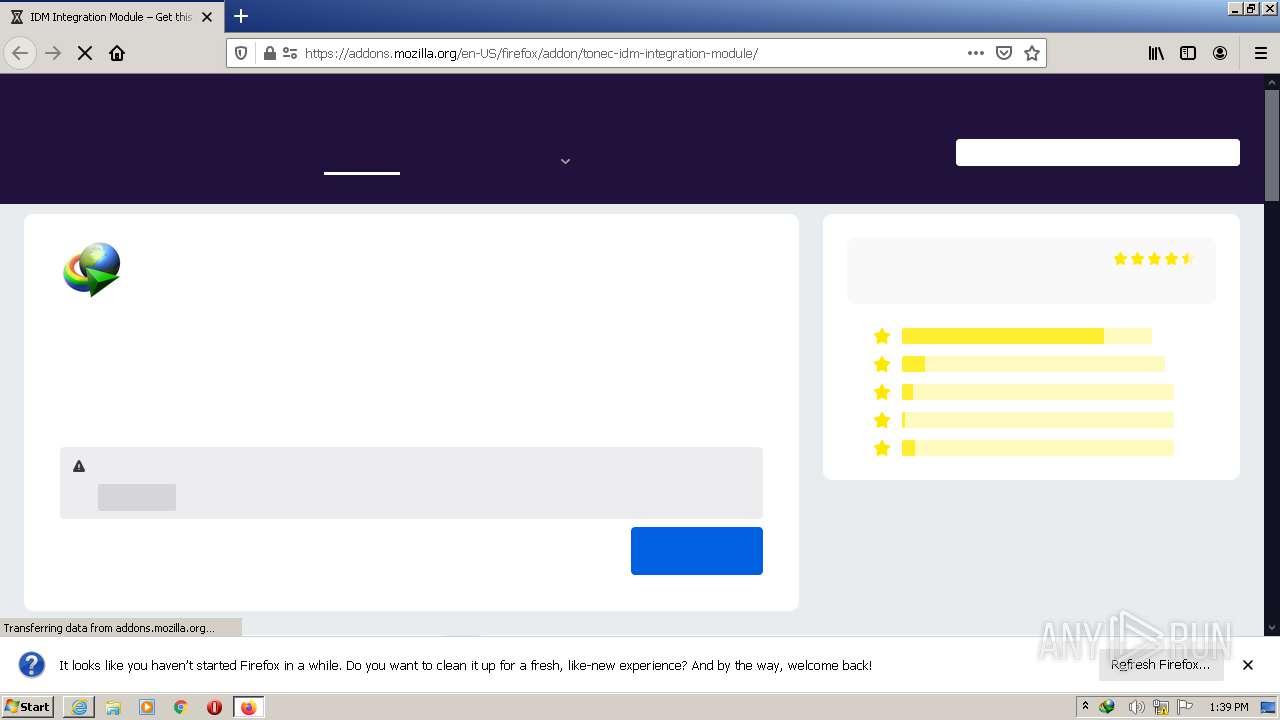Select the IDM Integration Module tab

[111, 17]
